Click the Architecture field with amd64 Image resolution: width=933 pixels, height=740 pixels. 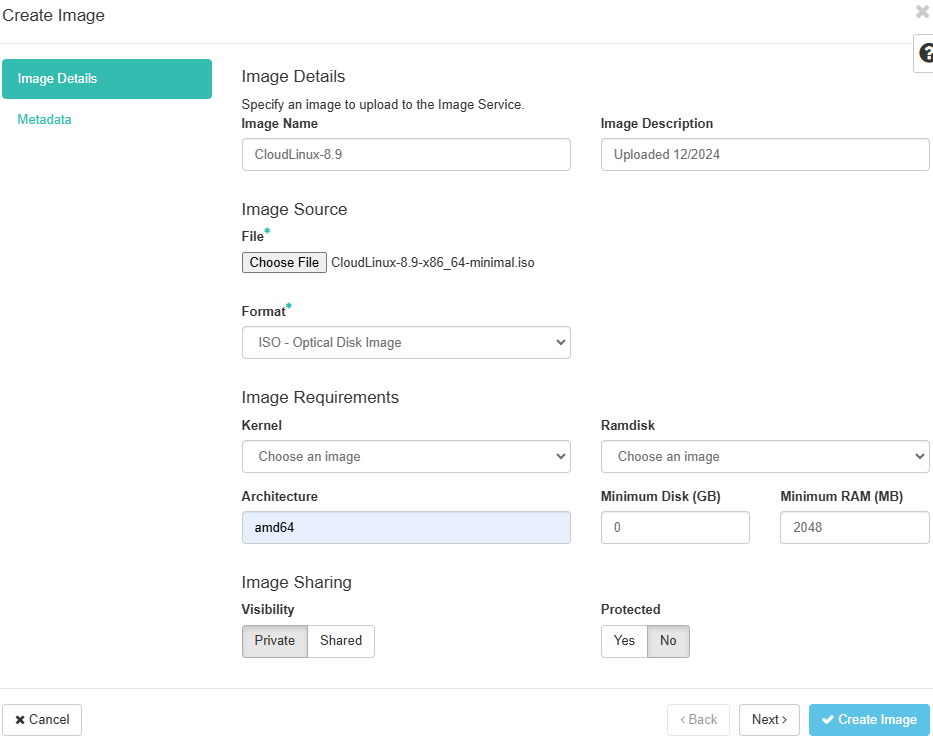[406, 528]
